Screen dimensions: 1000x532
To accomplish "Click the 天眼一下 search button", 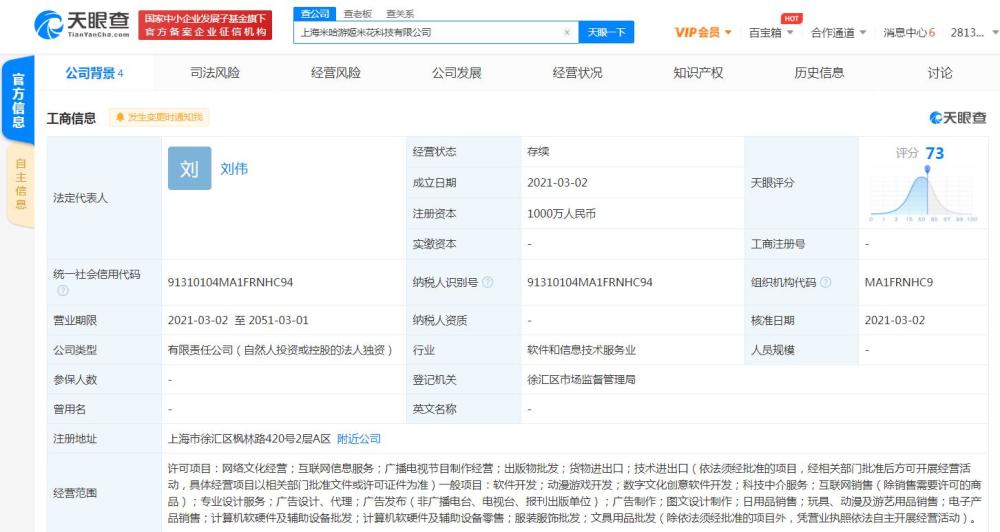I will [x=606, y=33].
